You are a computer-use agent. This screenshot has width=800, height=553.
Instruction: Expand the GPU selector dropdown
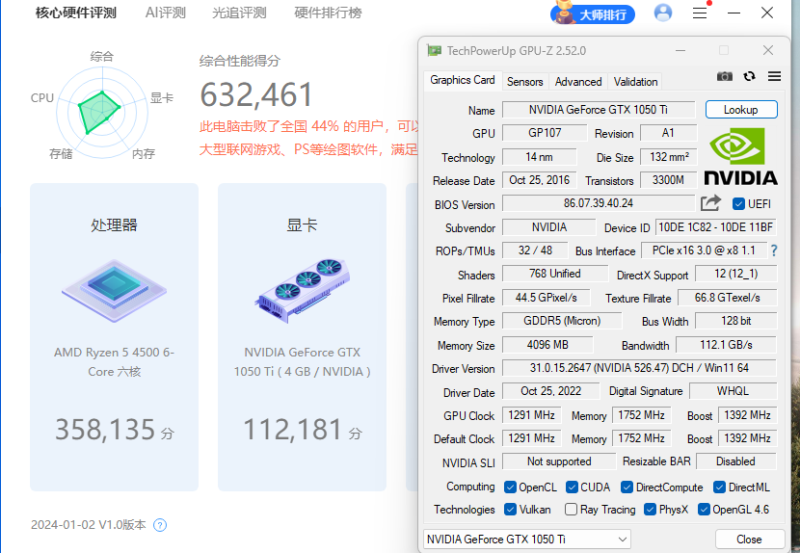coord(527,539)
